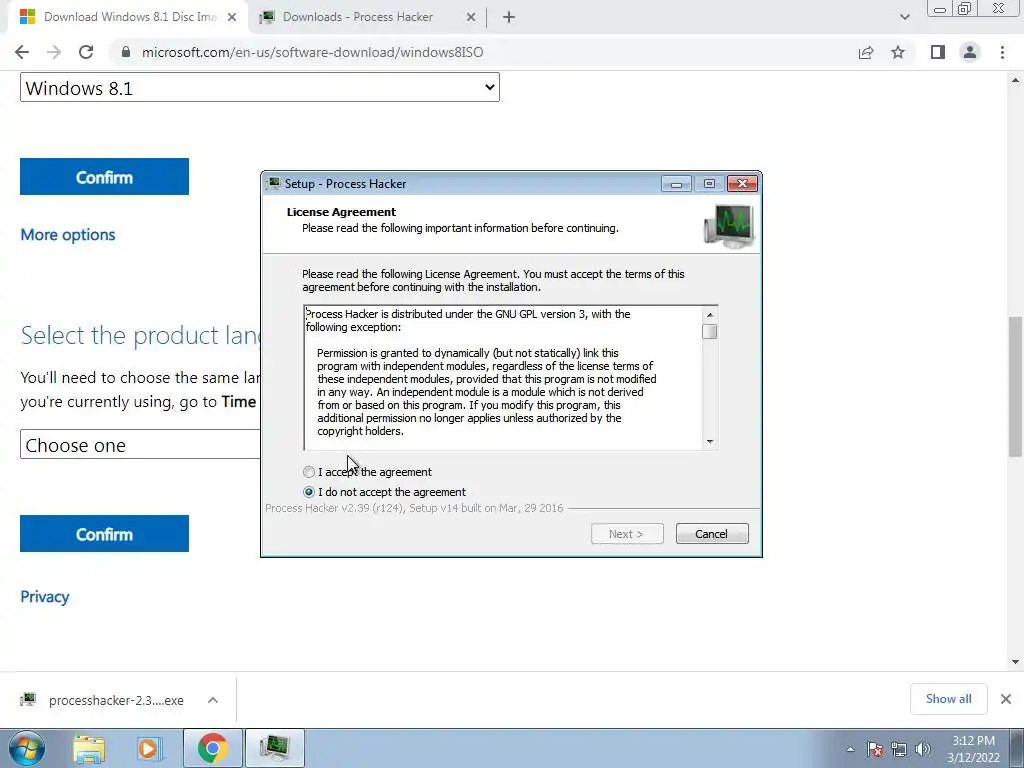This screenshot has height=768, width=1024.
Task: Open the Privacy link
Action: coord(44,596)
